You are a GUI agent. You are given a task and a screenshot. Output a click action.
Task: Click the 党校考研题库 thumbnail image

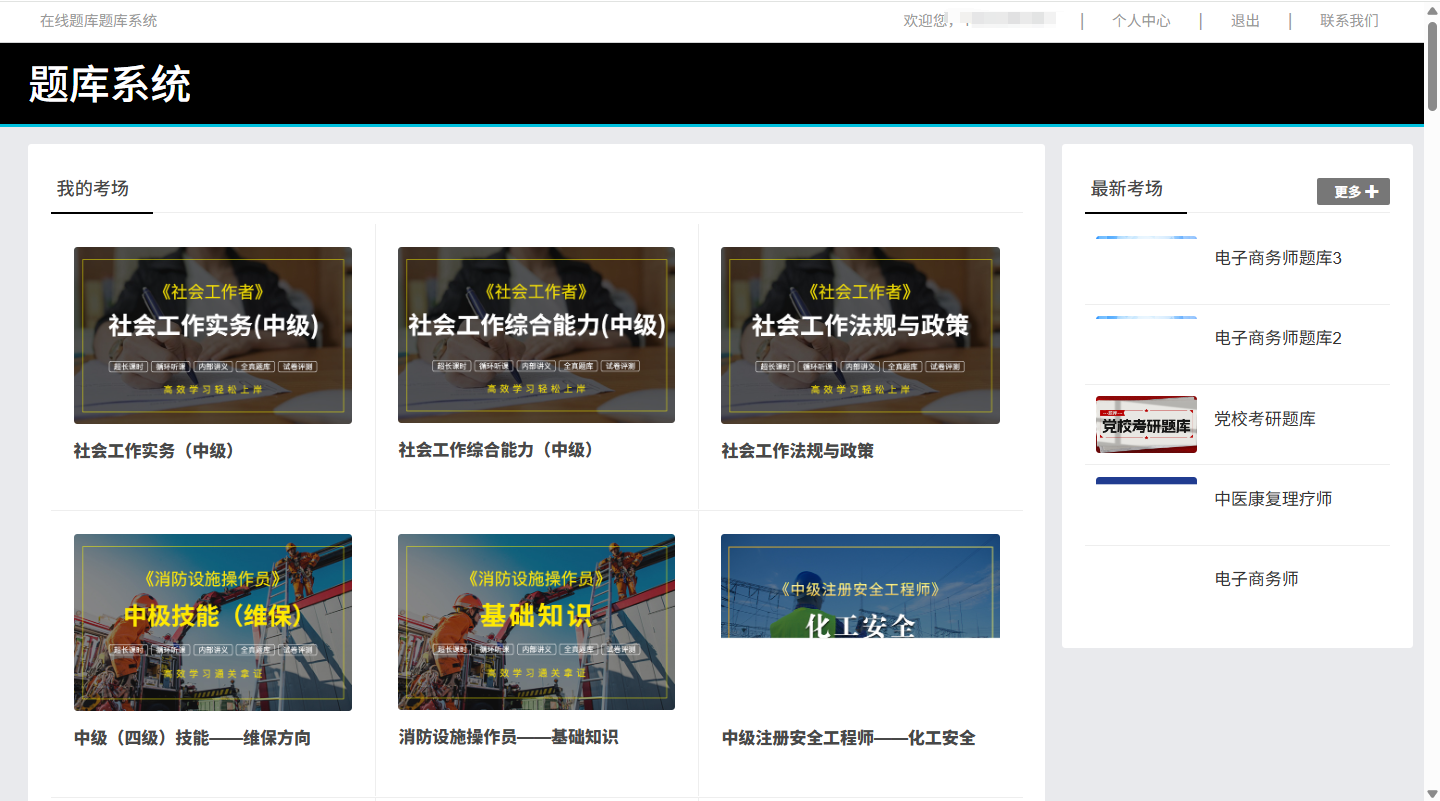[x=1146, y=424]
